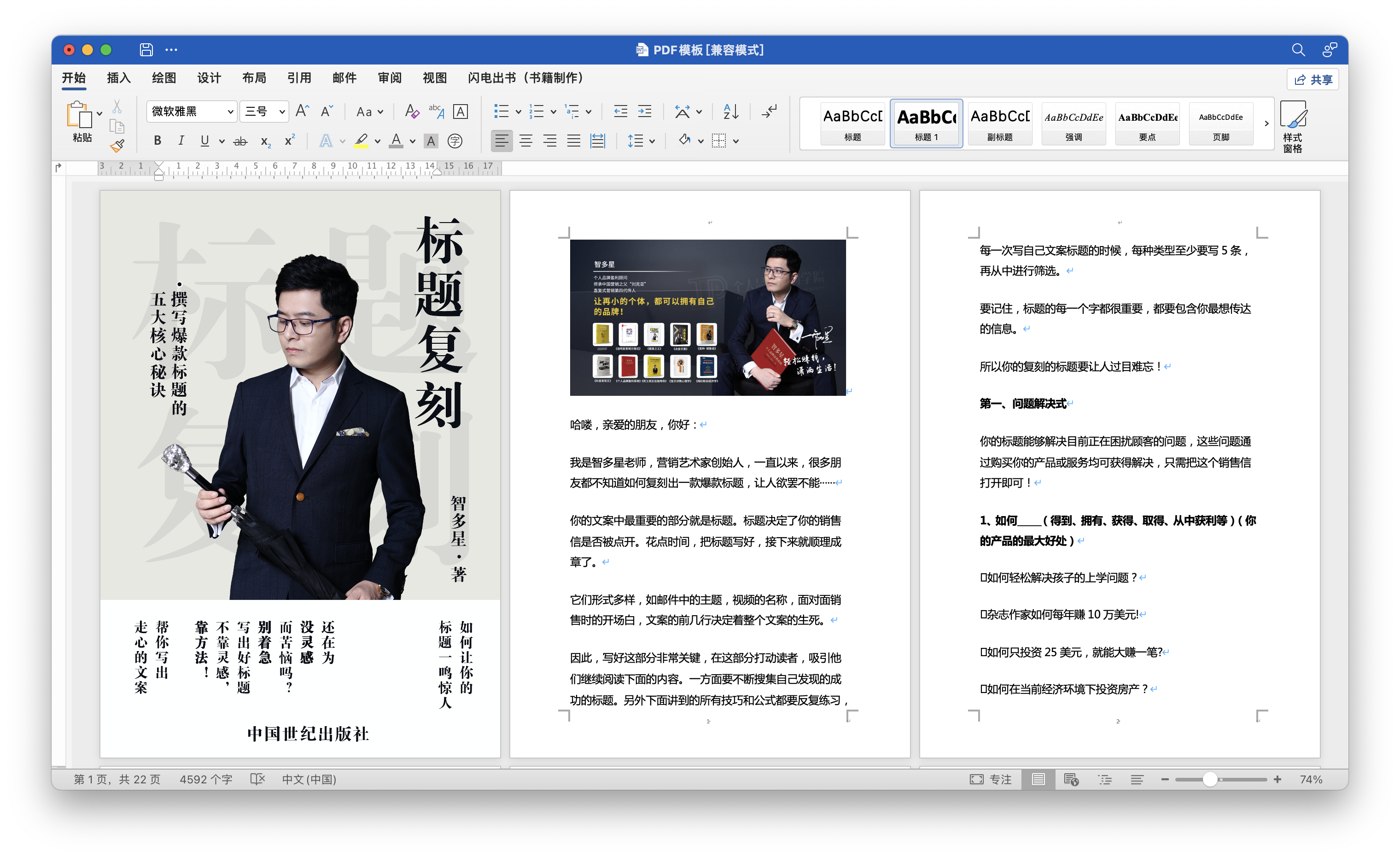Click the Search magnifier in title bar
The height and width of the screenshot is (858, 1400).
1298,50
